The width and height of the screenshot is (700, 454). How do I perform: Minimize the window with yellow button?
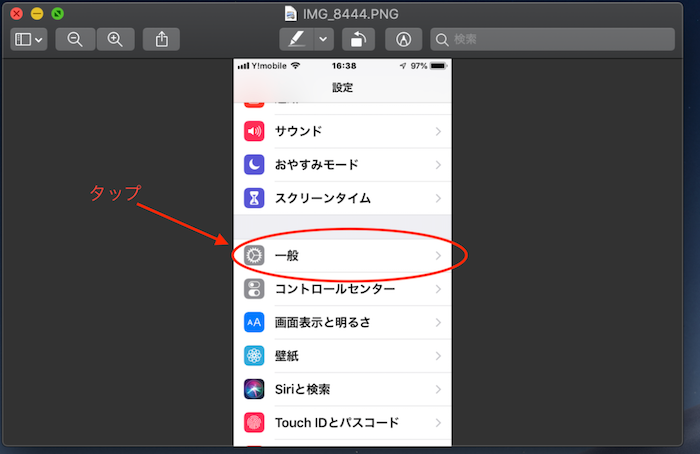point(37,13)
